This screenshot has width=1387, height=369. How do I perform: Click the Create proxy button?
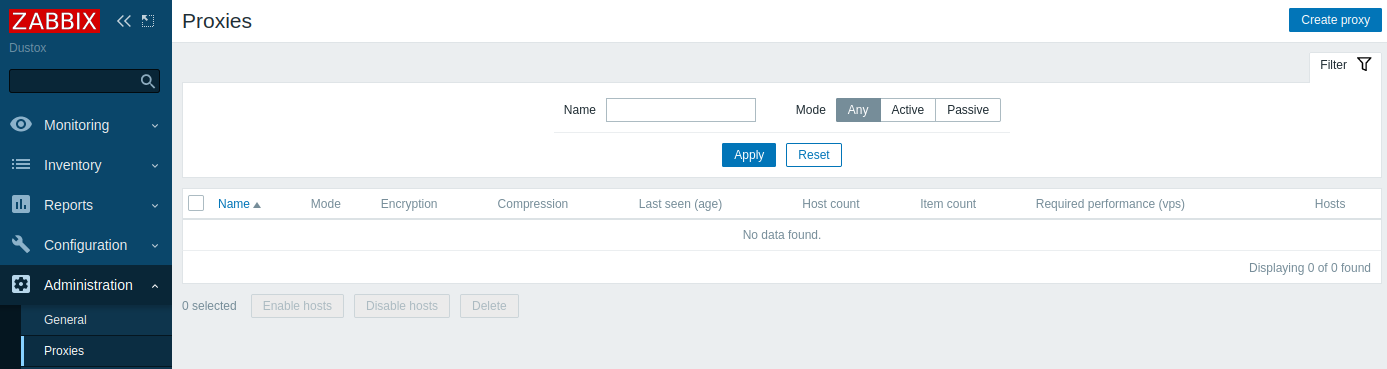1335,20
